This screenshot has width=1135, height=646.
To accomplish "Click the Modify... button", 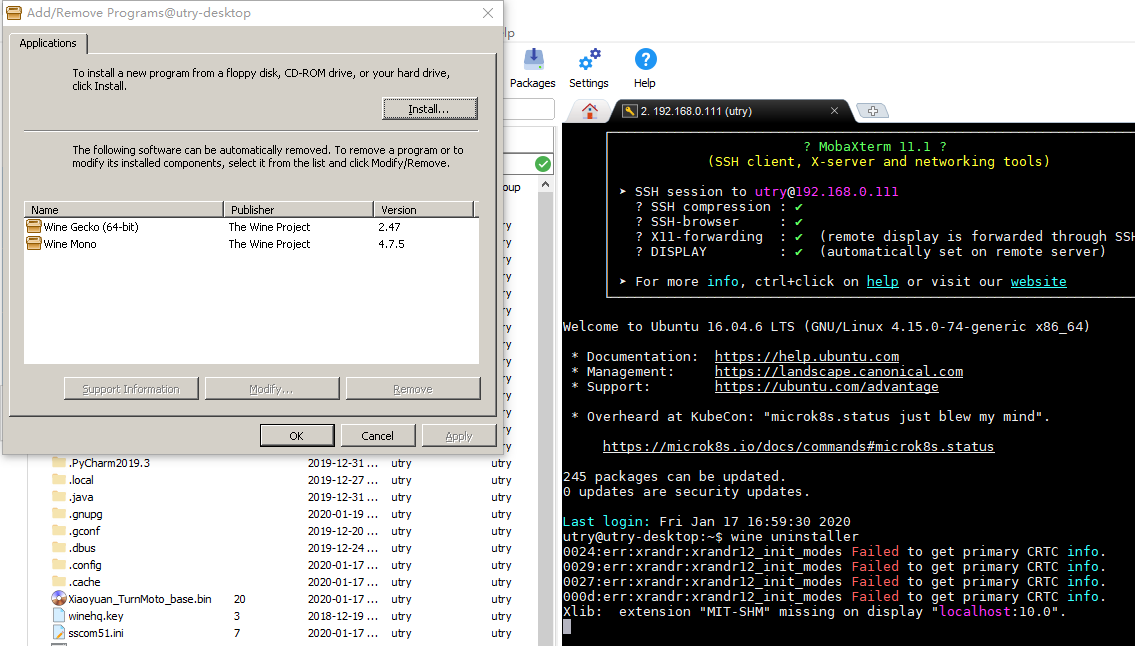I will click(x=271, y=389).
